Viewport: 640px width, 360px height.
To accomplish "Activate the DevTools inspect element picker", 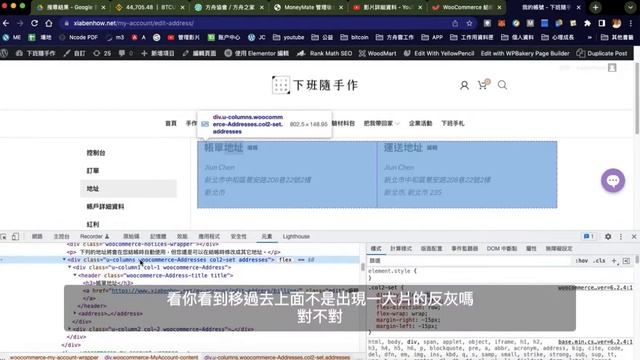I will click(x=4, y=236).
